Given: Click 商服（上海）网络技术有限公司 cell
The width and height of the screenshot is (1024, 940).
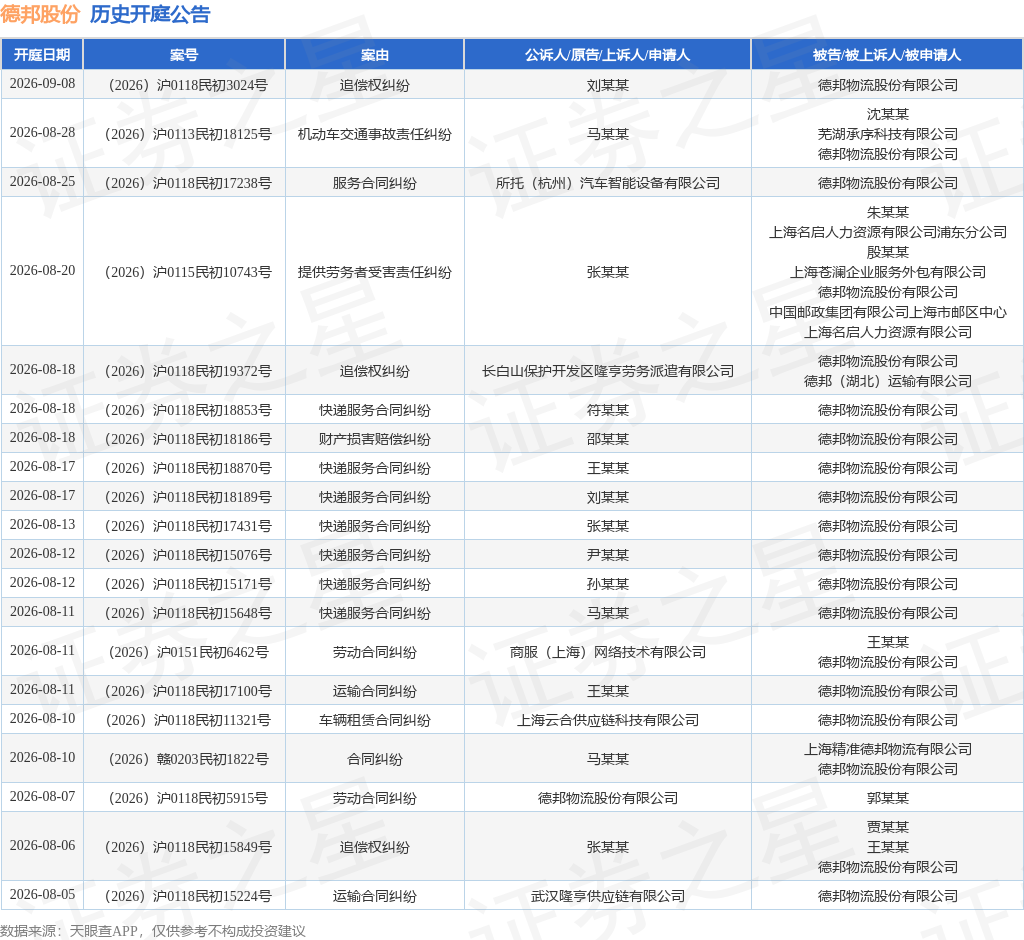Looking at the screenshot, I should pos(607,652).
